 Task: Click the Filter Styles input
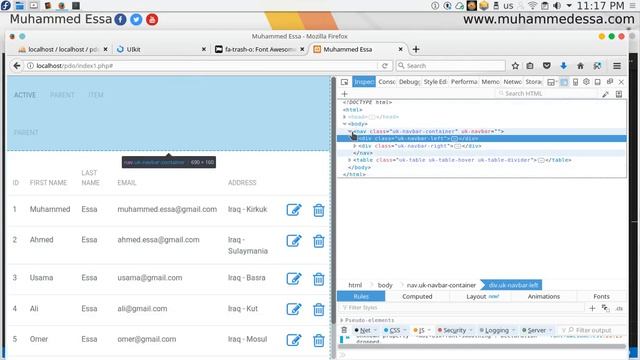click(x=461, y=308)
